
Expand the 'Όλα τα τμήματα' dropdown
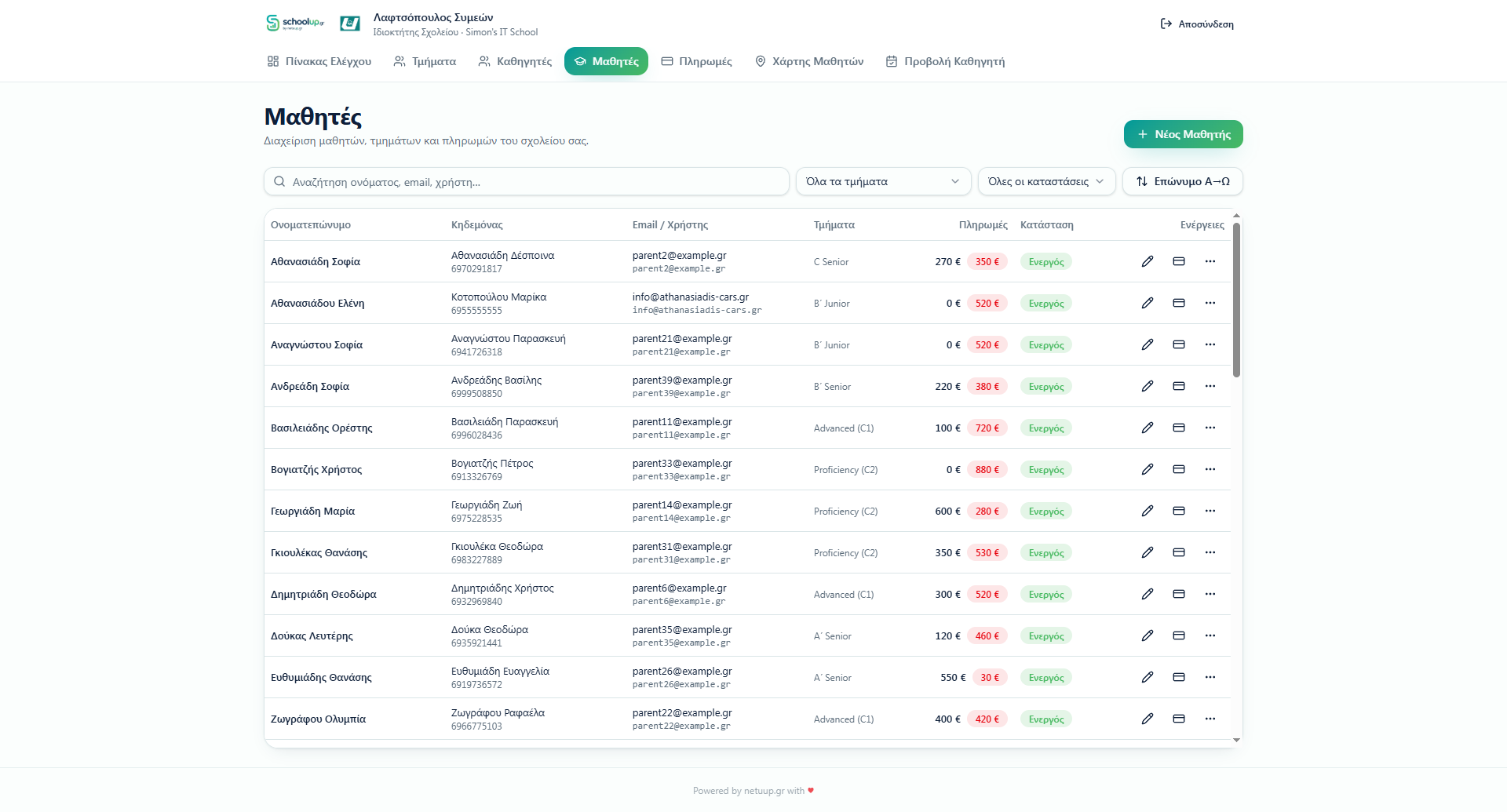884,181
